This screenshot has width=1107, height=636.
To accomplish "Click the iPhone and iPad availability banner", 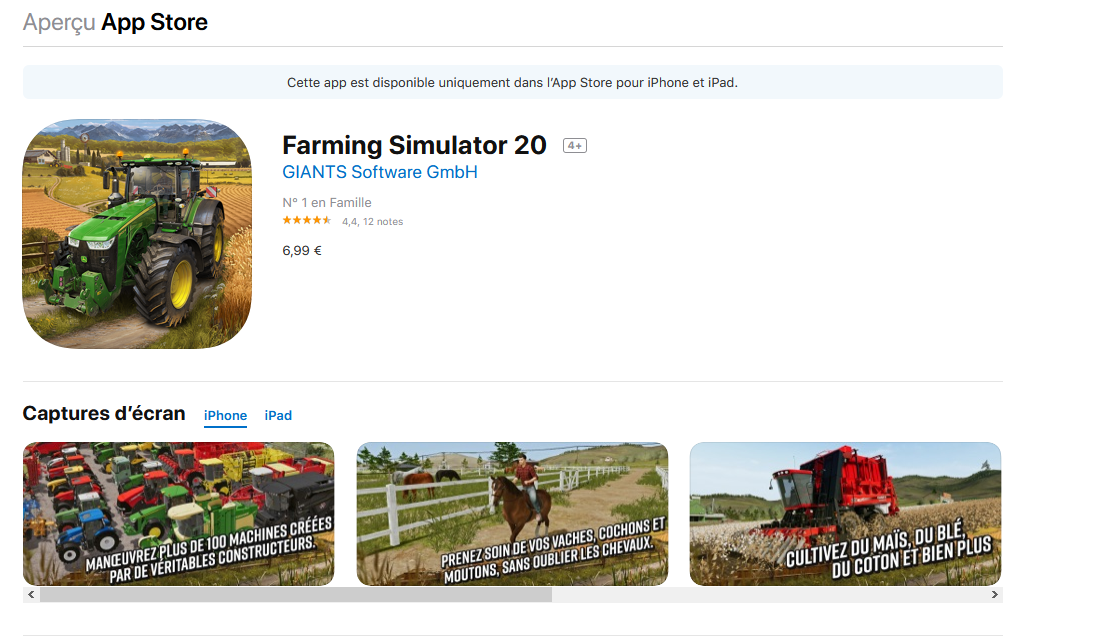I will pyautogui.click(x=513, y=82).
